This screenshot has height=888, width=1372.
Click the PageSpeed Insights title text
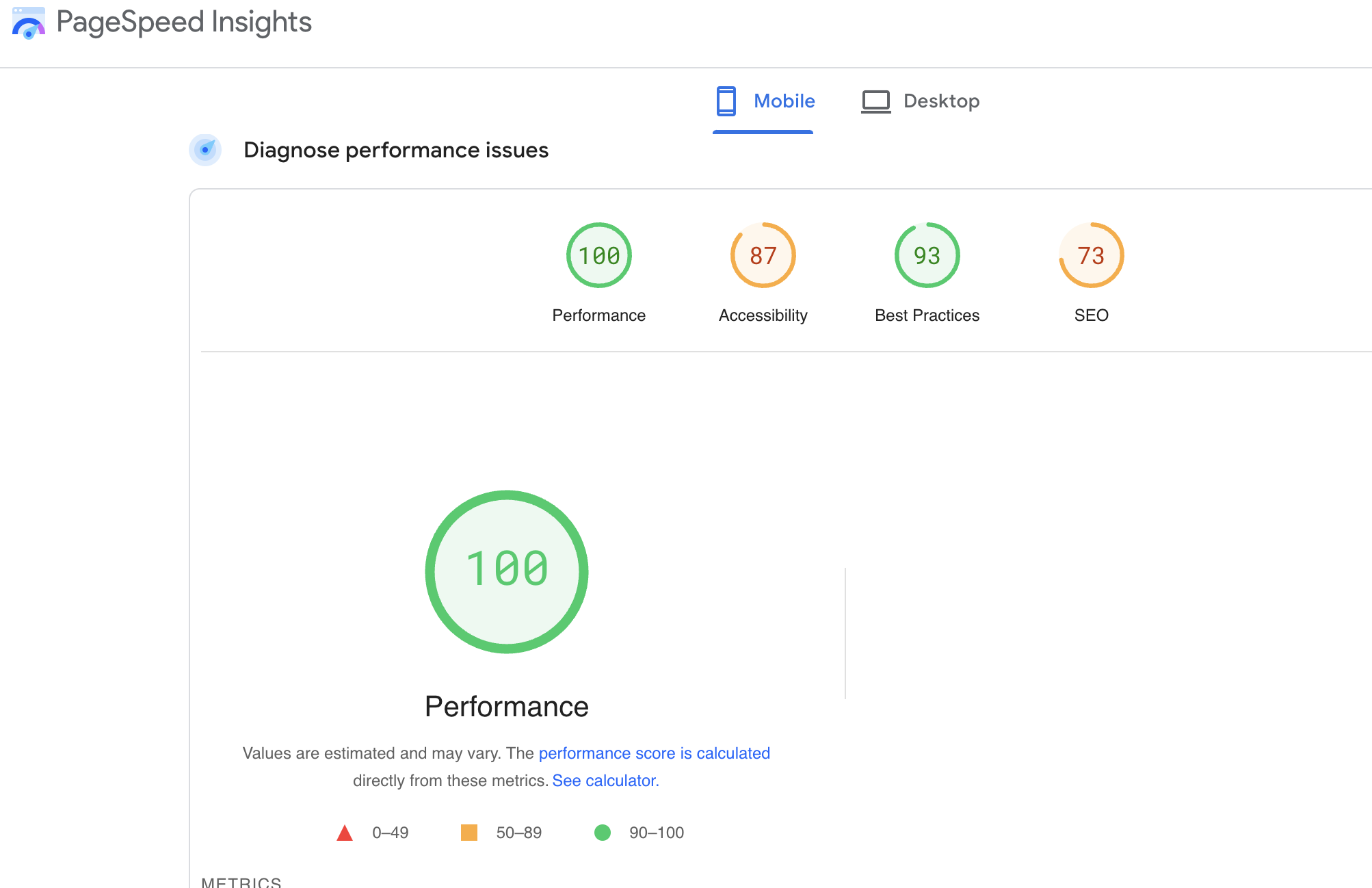point(184,22)
